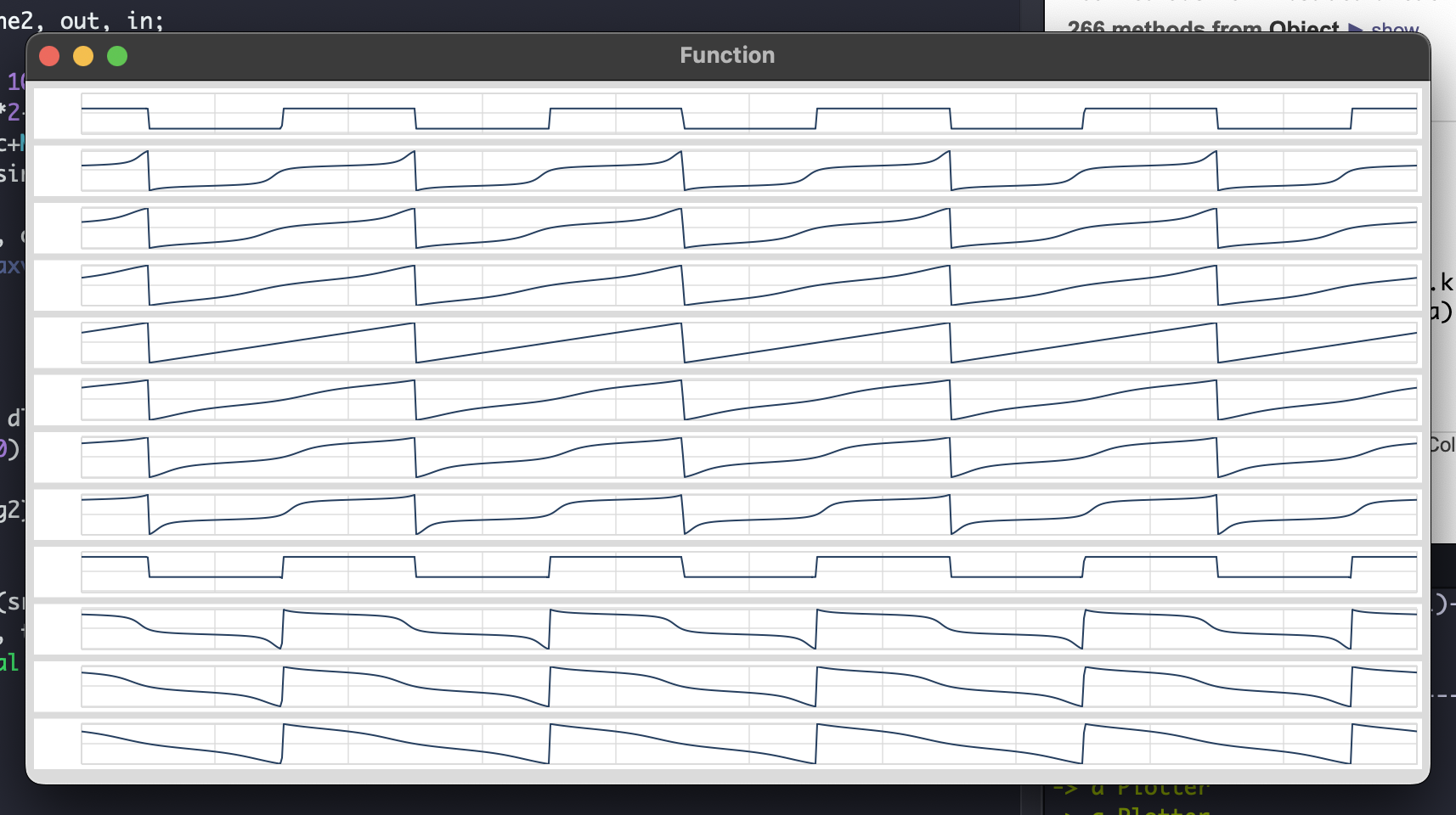Click the sixth plot from the top
1456x815 pixels.
click(748, 400)
